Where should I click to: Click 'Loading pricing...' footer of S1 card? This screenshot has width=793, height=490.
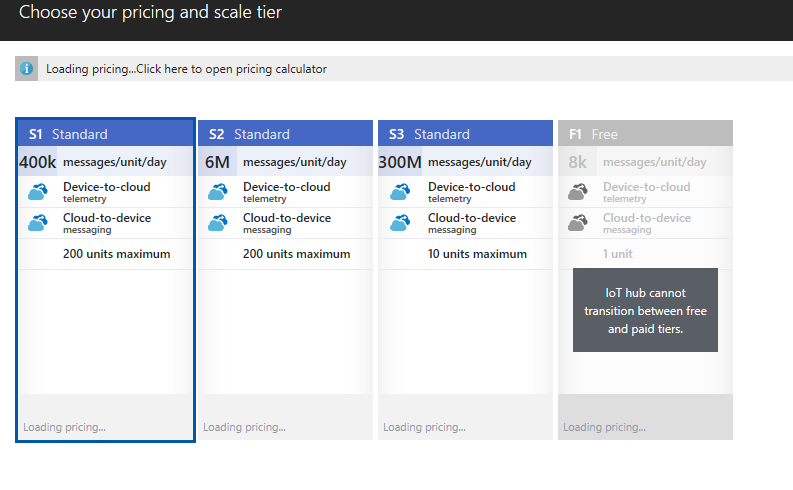(x=64, y=427)
